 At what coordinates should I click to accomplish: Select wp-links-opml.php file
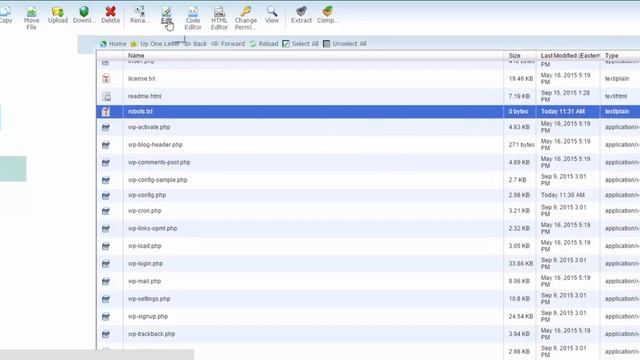tap(152, 228)
